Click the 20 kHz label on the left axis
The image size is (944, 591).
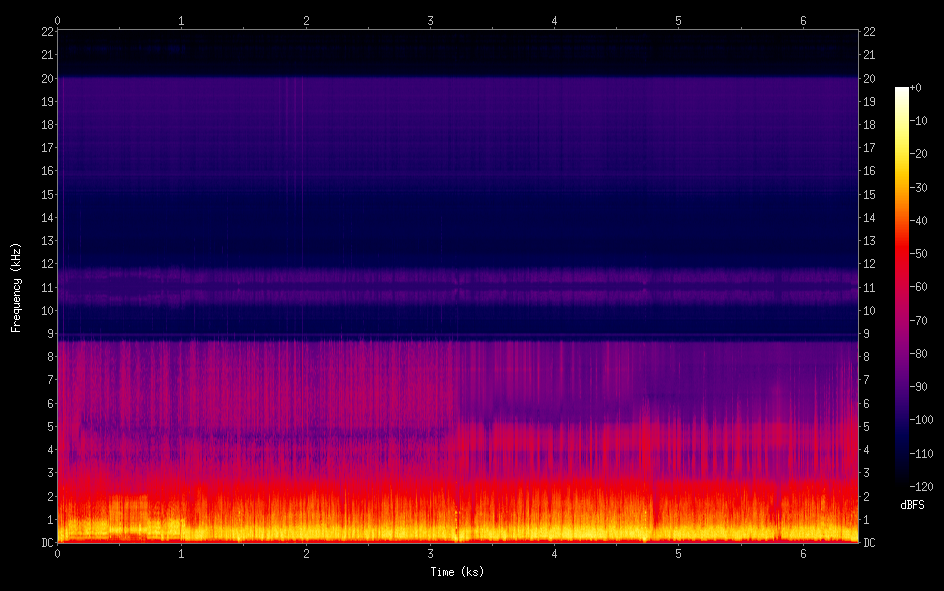pyautogui.click(x=44, y=78)
